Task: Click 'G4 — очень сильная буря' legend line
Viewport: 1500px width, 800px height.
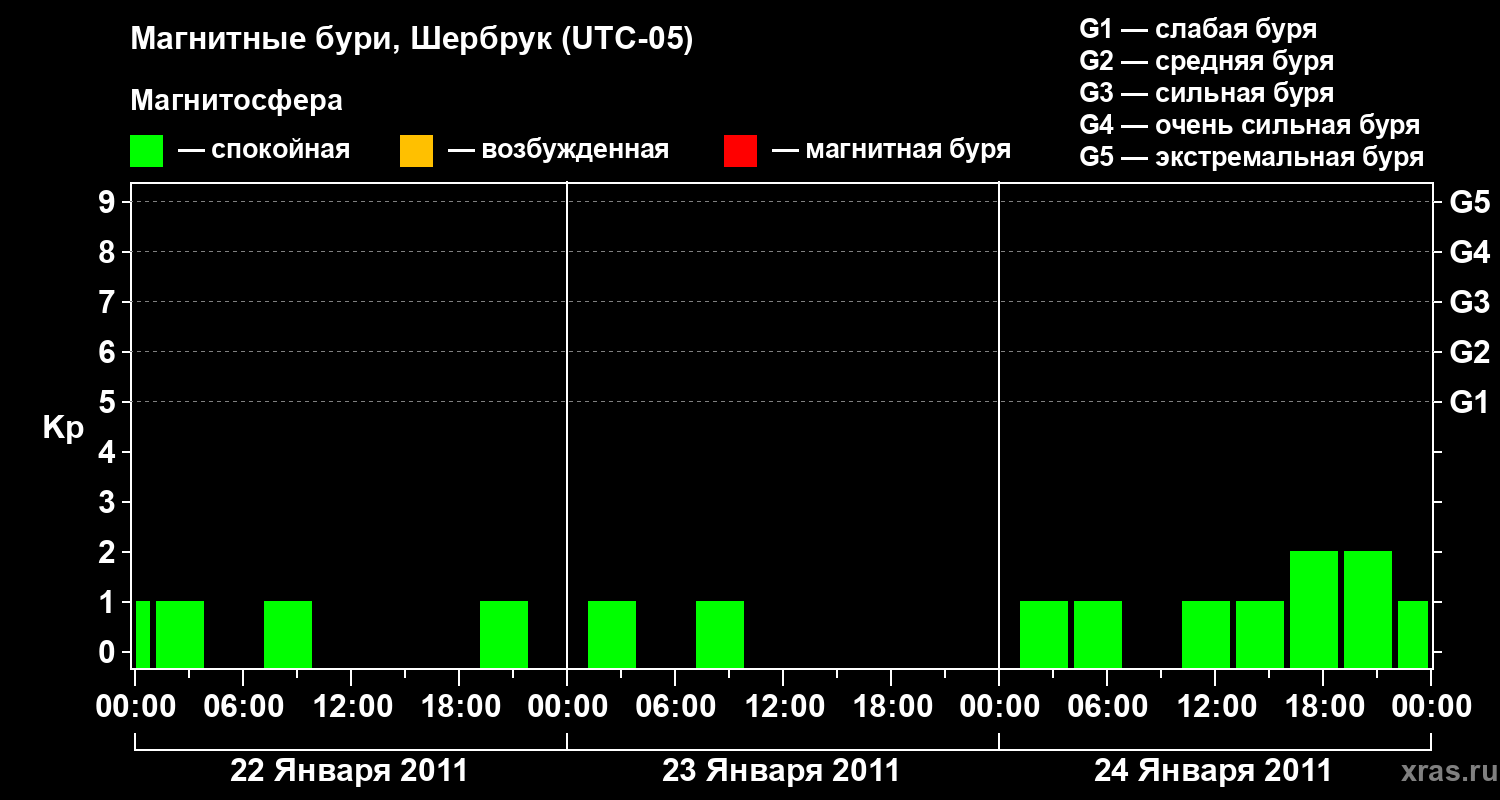Action: (x=1250, y=125)
